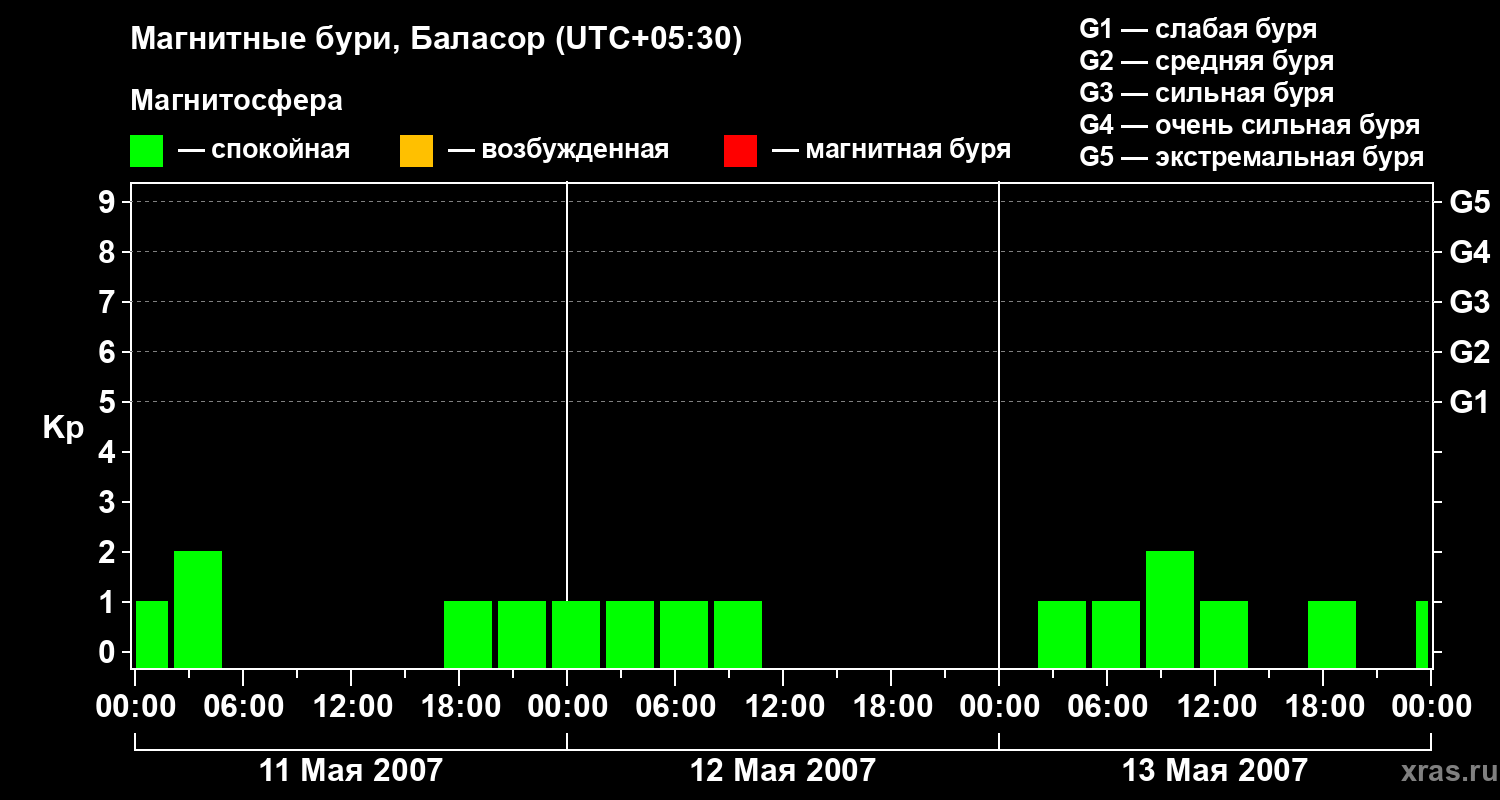Click the vertical divider between 12 and 13 Мая
Image resolution: width=1500 pixels, height=800 pixels.
click(x=999, y=425)
